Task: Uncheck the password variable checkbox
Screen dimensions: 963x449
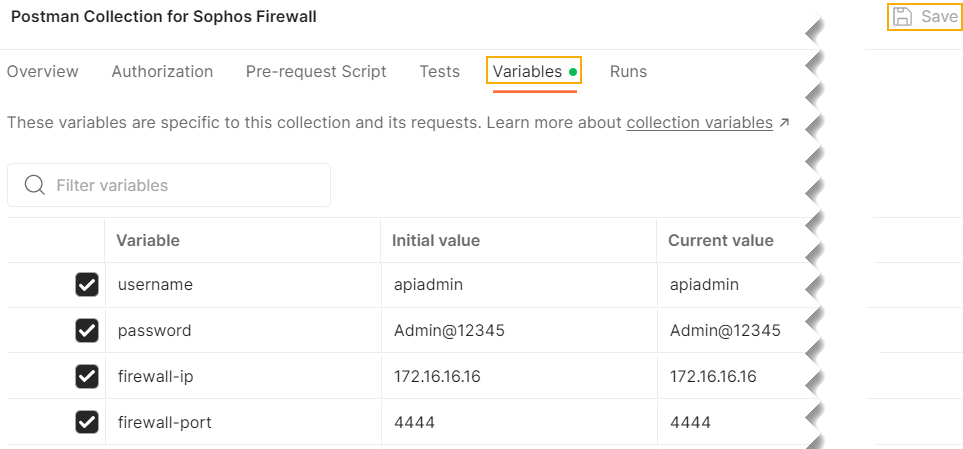Action: [x=87, y=330]
